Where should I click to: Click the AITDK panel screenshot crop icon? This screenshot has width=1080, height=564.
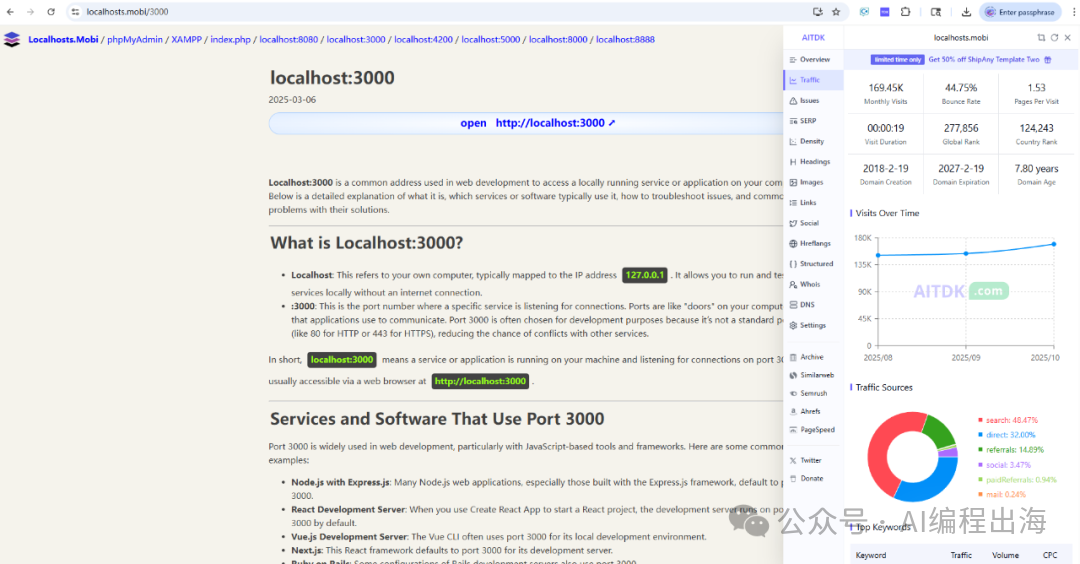tap(1041, 38)
